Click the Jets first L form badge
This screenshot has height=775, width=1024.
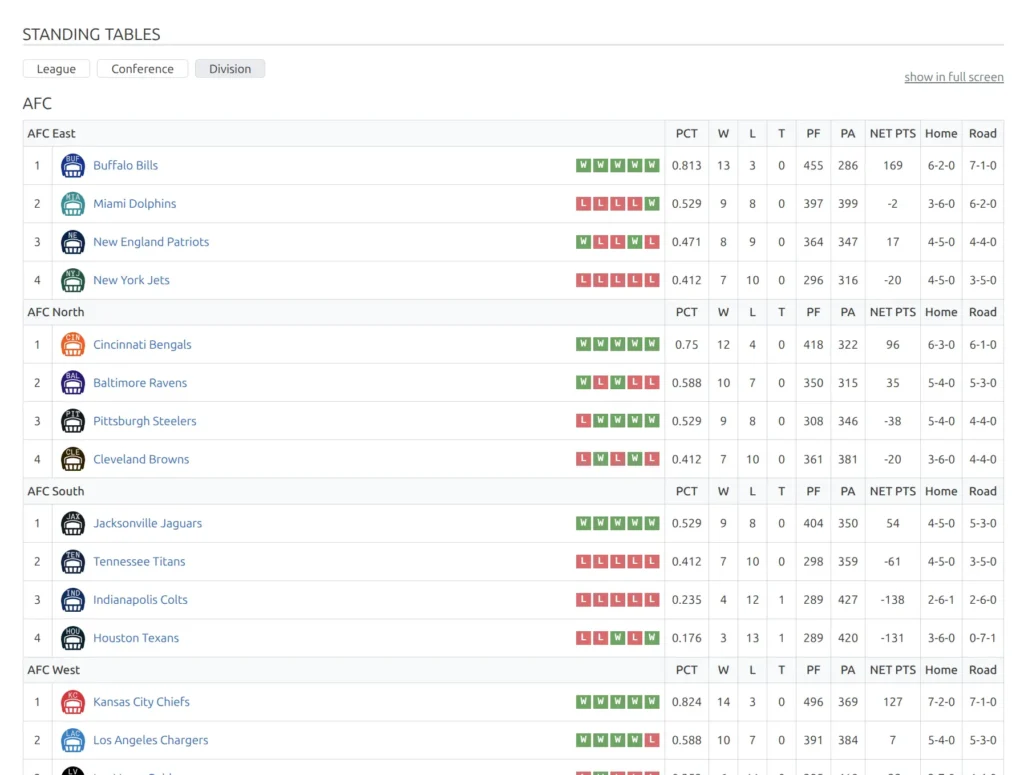(x=583, y=280)
